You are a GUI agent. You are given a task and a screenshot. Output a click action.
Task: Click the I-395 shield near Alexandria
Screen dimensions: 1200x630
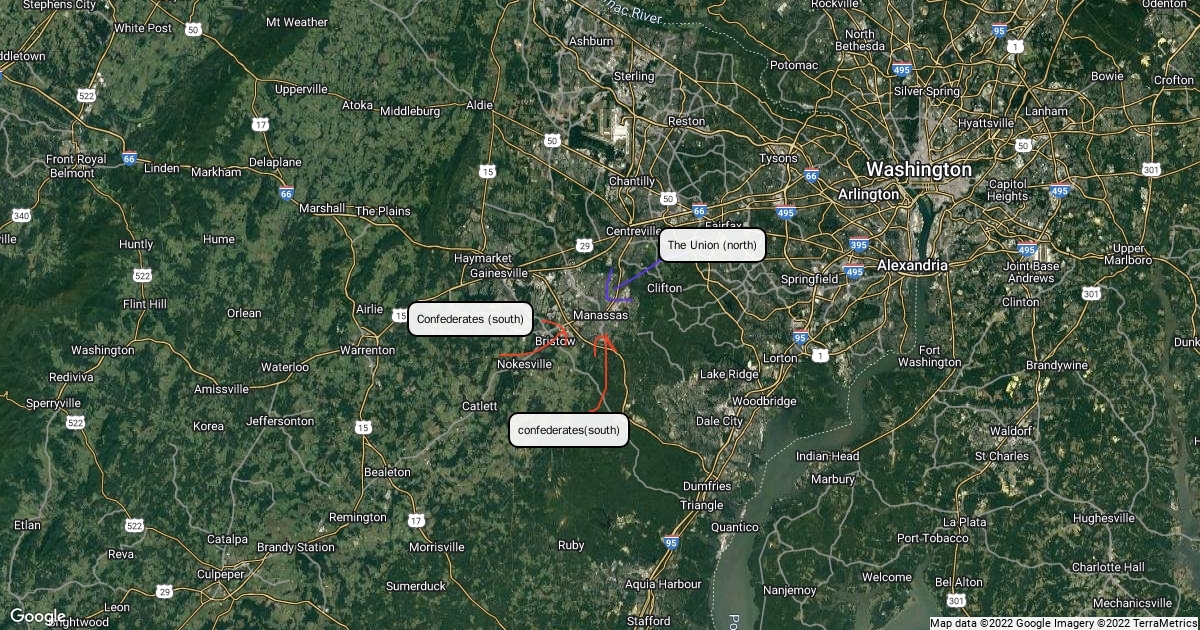pyautogui.click(x=858, y=244)
